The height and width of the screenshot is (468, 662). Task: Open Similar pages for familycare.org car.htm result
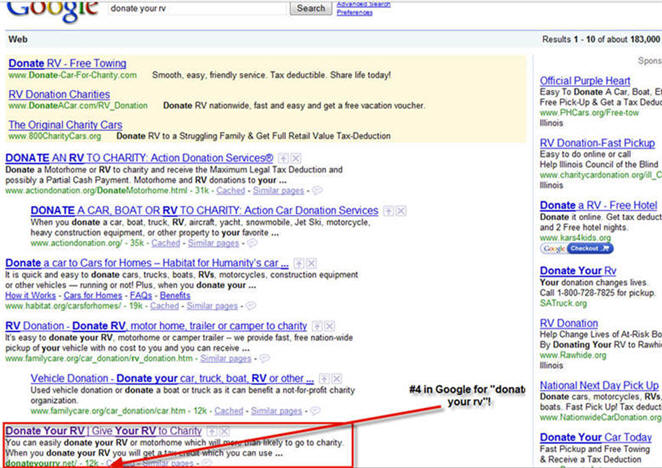pos(276,411)
